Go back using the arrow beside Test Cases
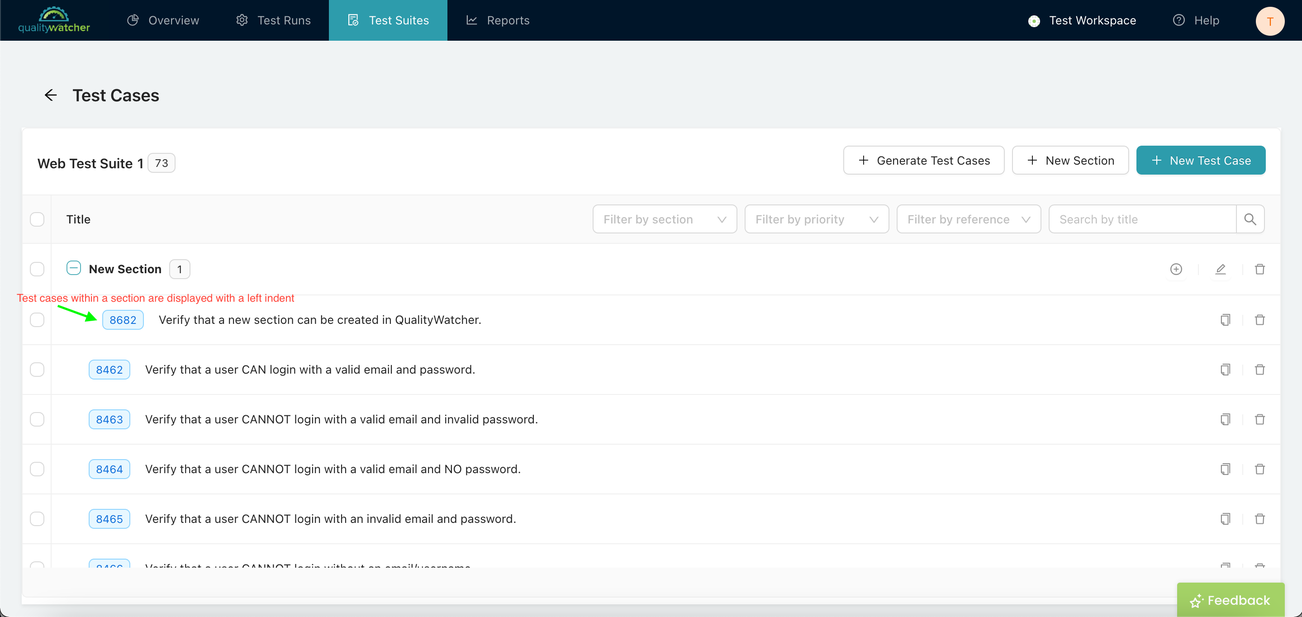Image resolution: width=1302 pixels, height=617 pixels. point(50,95)
